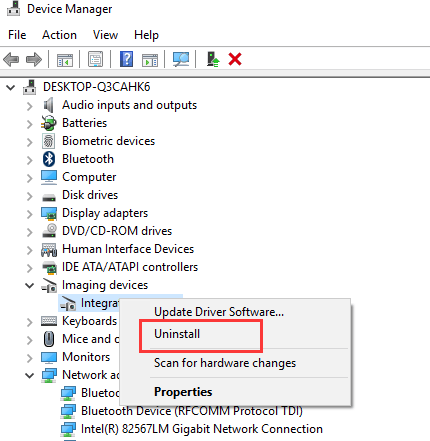Expand the Audio inputs and outputs node

tap(30, 106)
